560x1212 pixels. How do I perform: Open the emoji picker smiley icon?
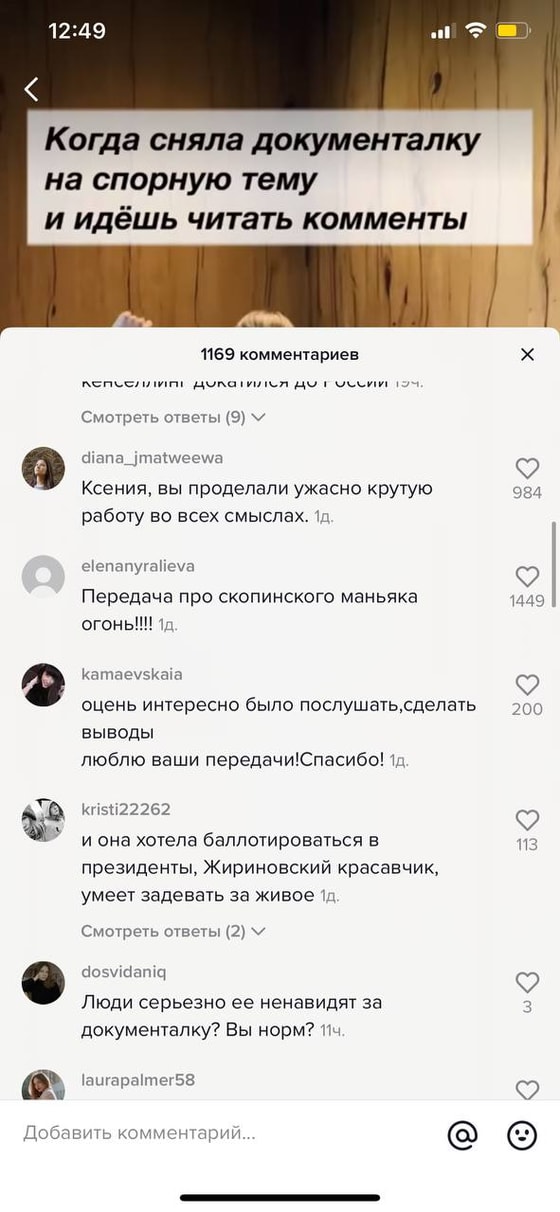pos(522,1134)
